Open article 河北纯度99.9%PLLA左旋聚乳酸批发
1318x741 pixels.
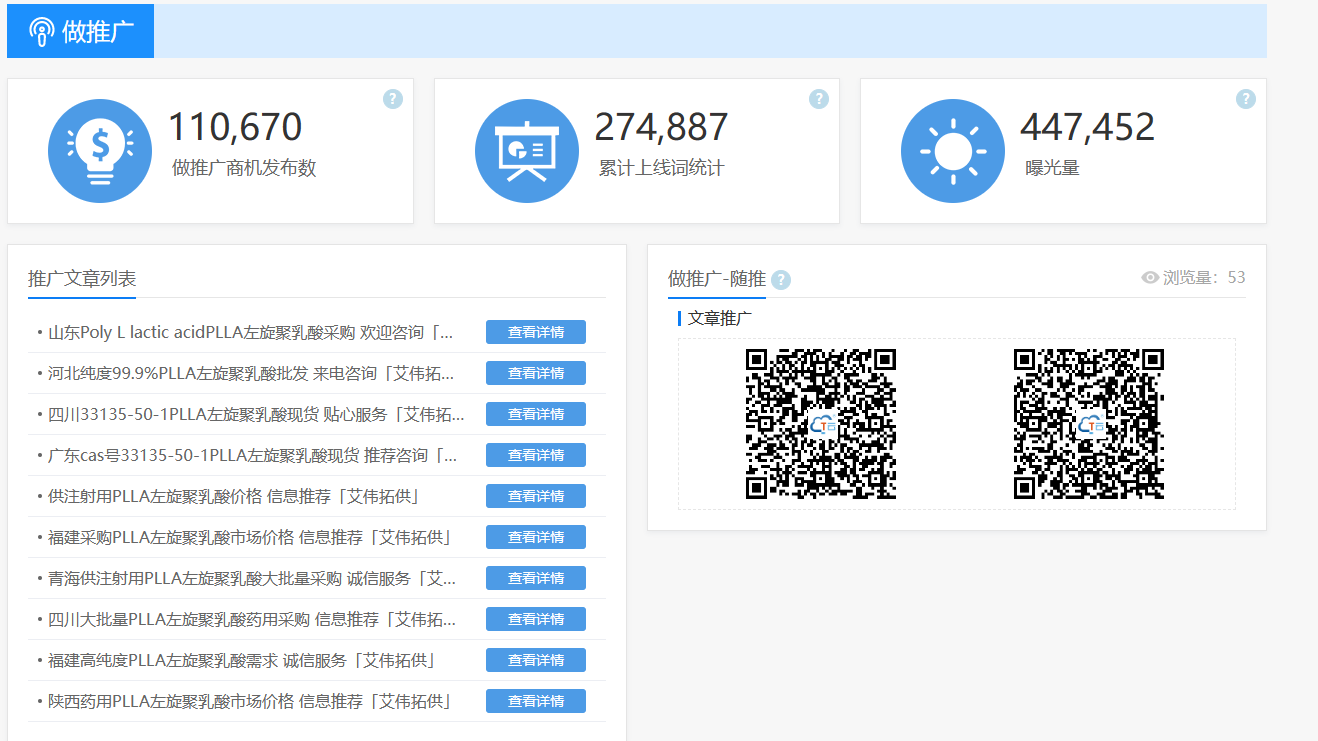point(252,373)
